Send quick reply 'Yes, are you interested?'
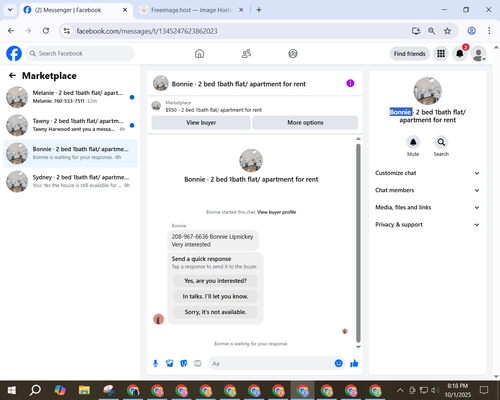The image size is (500, 400). click(x=215, y=281)
